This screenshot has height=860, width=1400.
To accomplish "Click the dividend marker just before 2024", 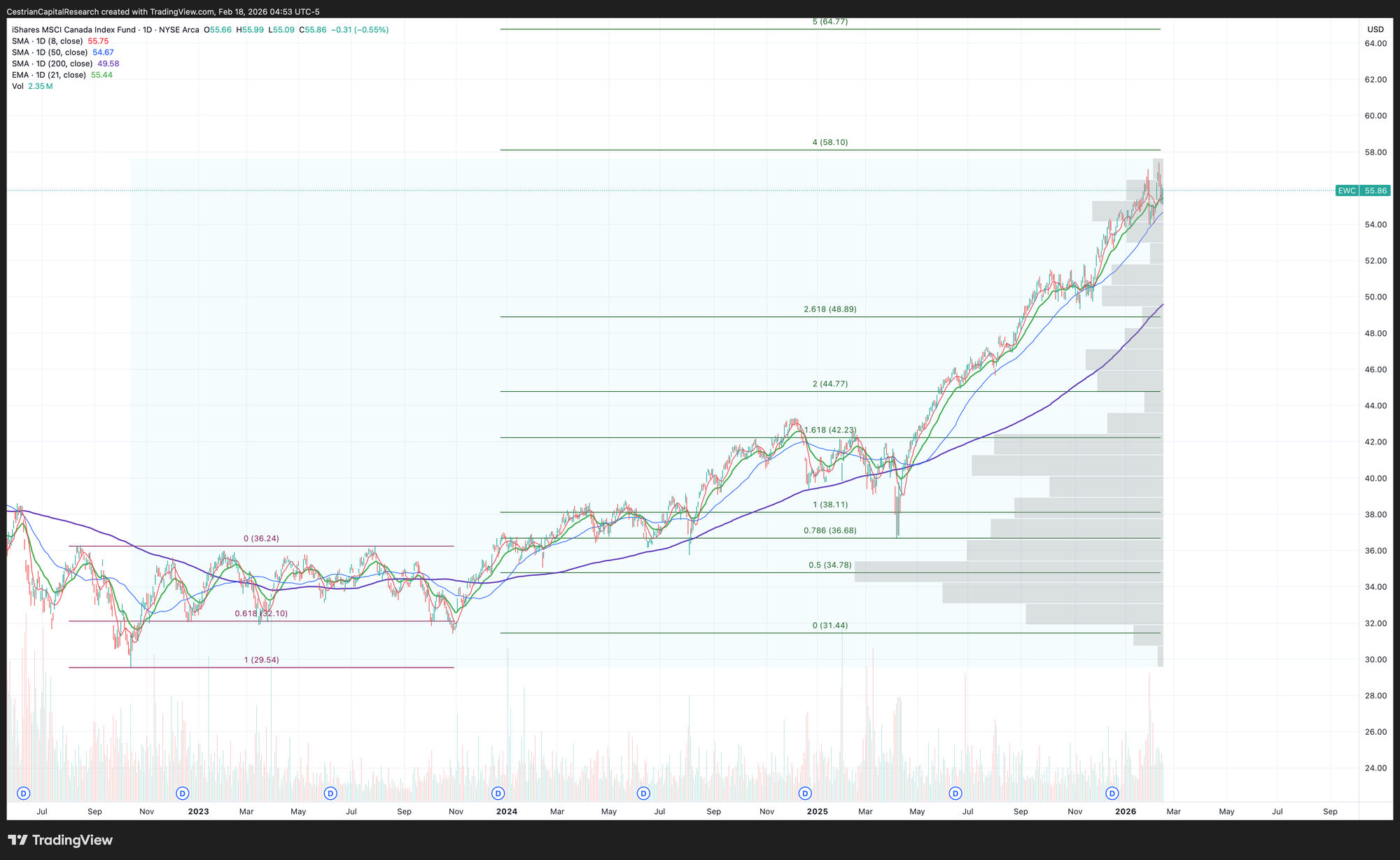I will (x=498, y=793).
